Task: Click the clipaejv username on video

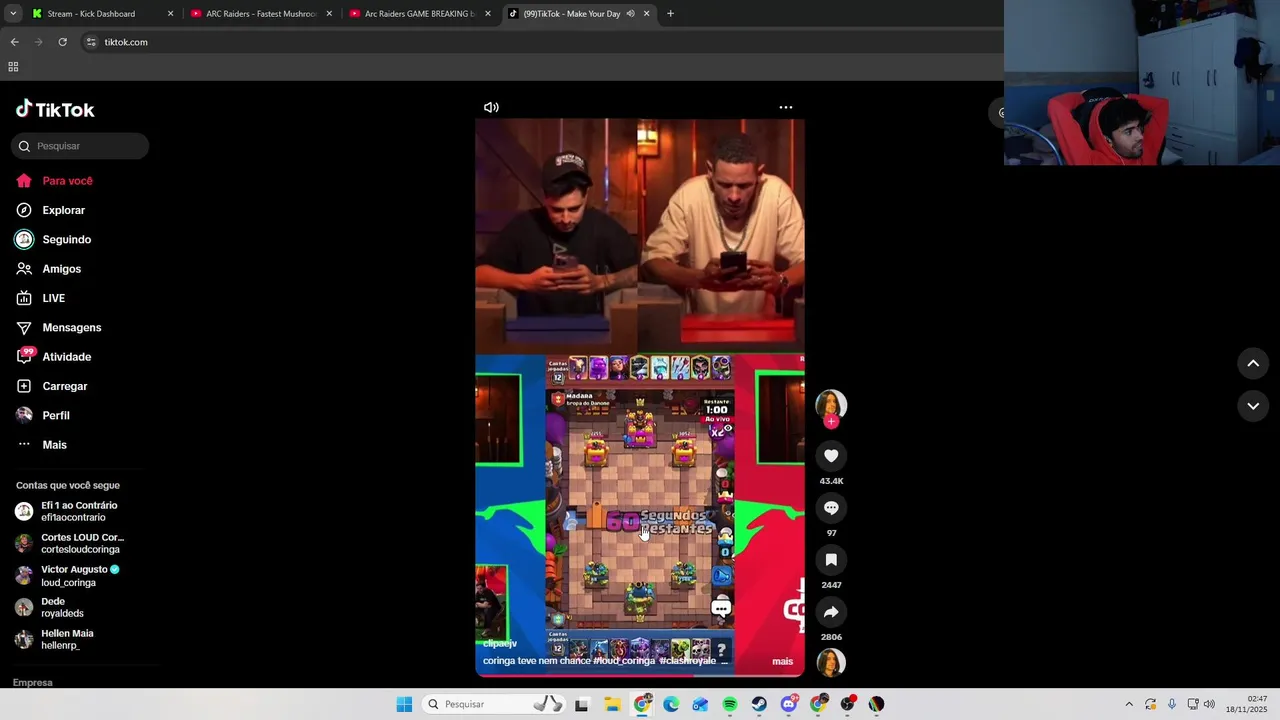Action: click(500, 643)
